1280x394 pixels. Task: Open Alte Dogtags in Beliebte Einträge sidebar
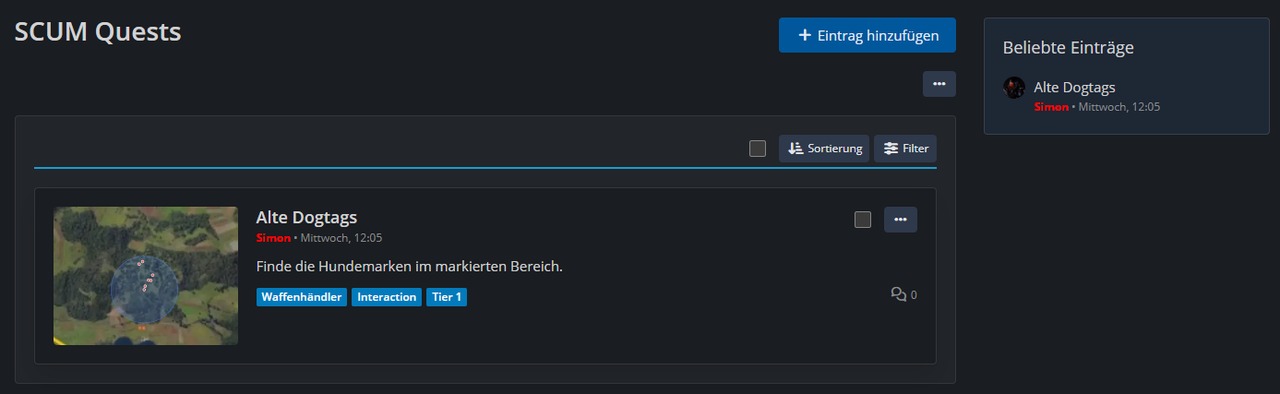tap(1074, 87)
